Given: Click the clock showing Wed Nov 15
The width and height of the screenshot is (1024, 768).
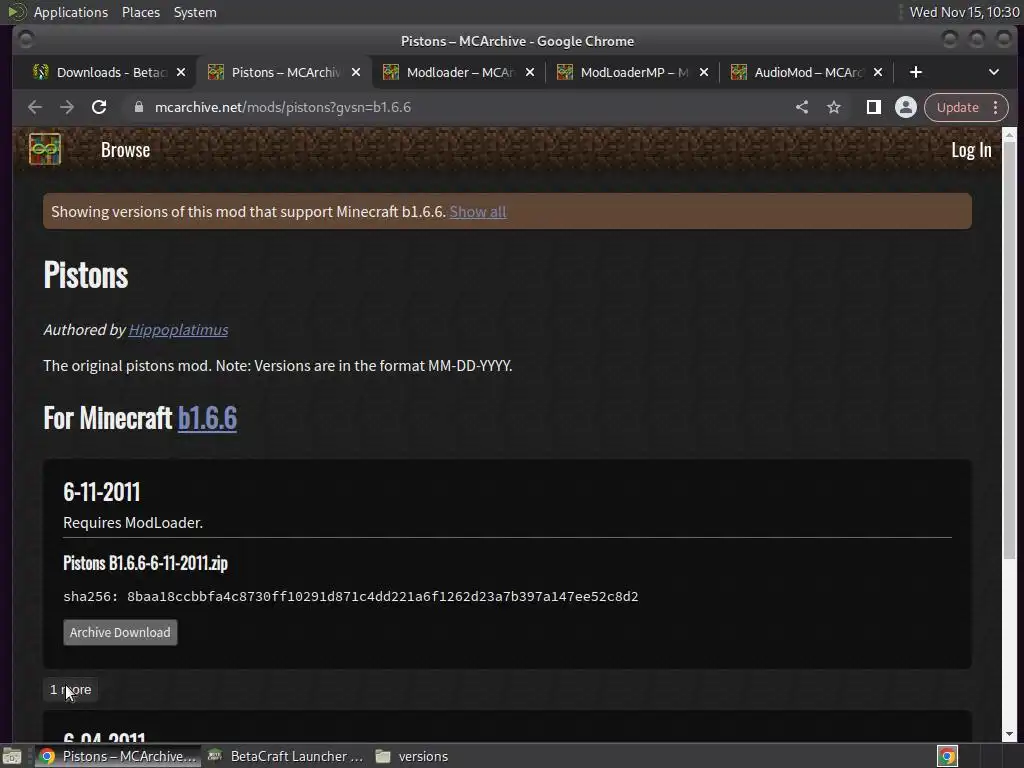Looking at the screenshot, I should coord(965,12).
